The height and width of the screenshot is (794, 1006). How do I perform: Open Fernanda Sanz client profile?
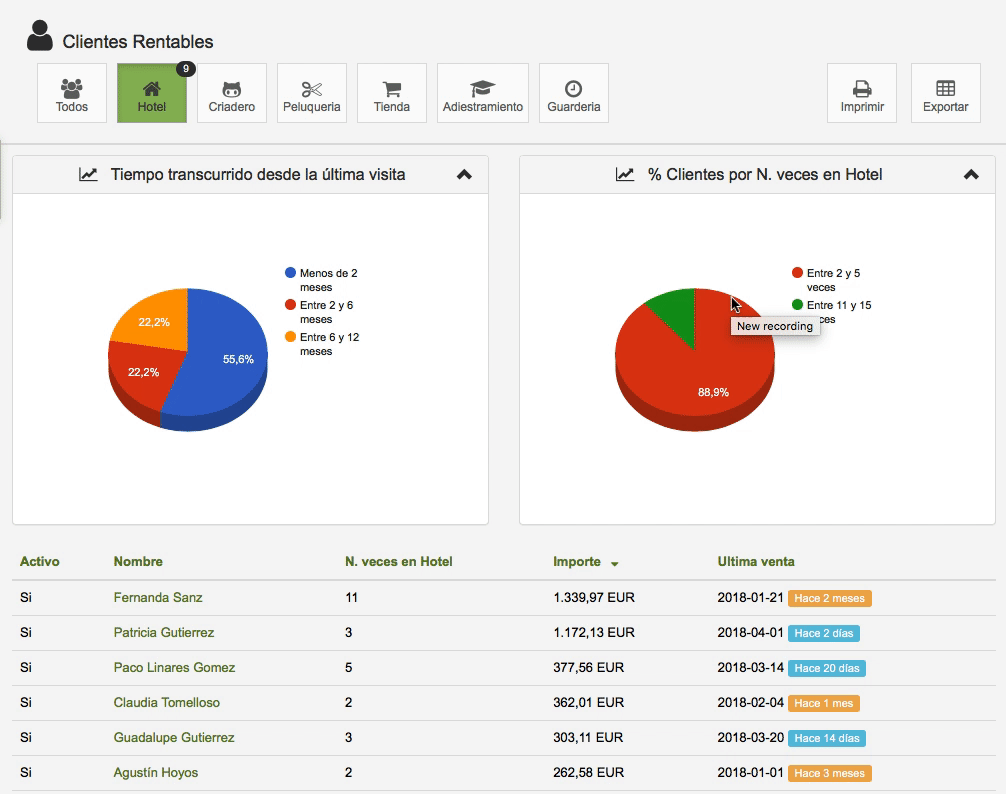(x=158, y=598)
